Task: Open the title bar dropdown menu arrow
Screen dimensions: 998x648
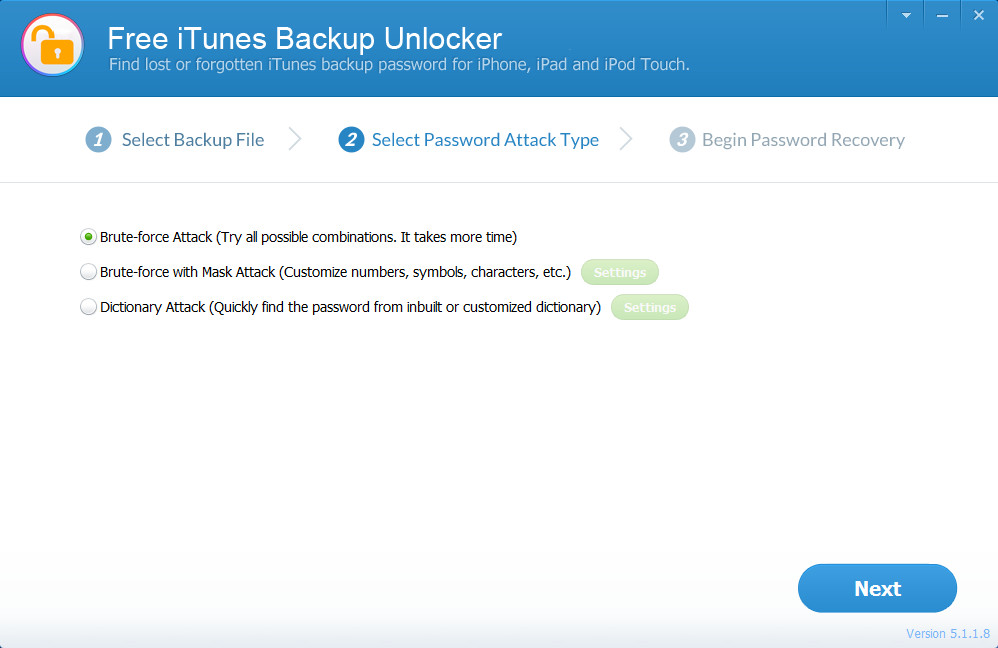Action: (906, 16)
